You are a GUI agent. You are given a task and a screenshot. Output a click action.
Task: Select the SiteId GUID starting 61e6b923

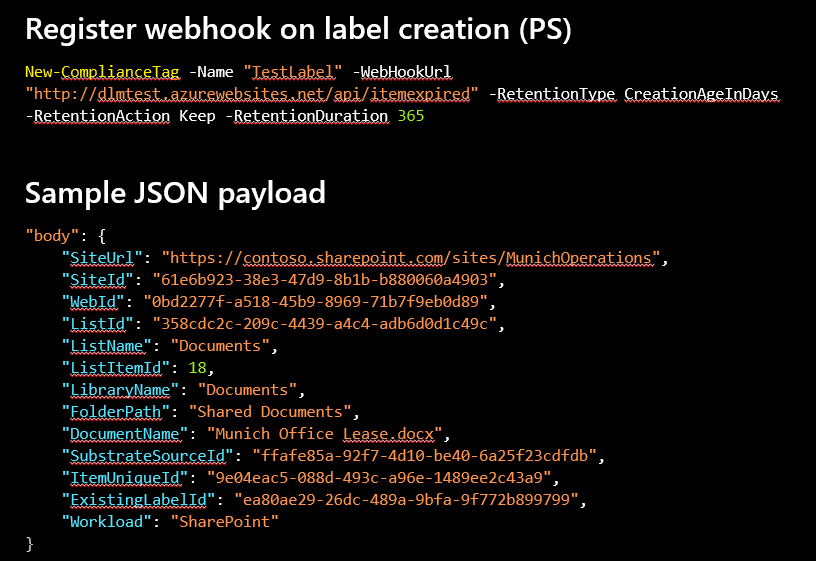pyautogui.click(x=325, y=280)
